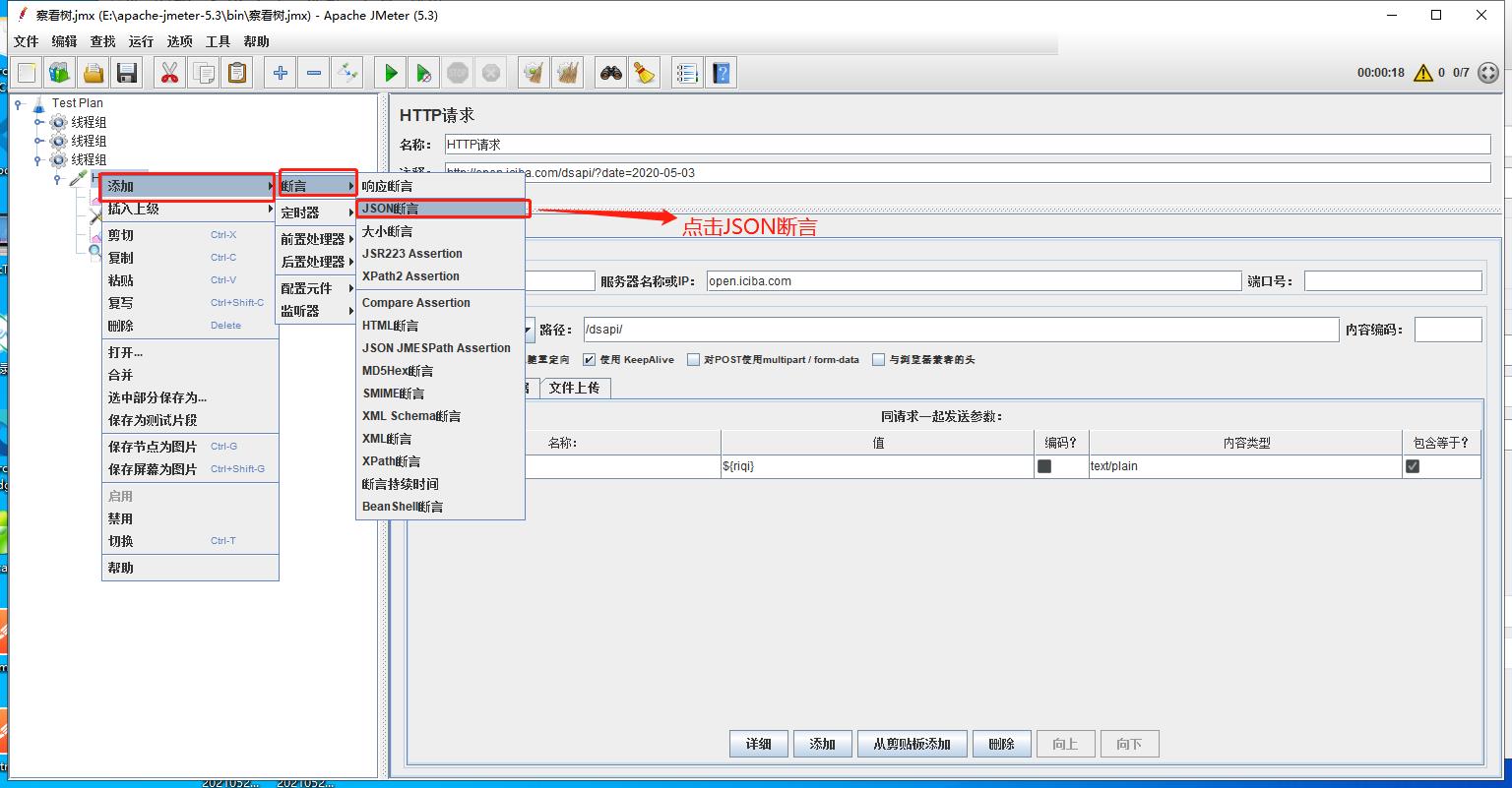
Task: Click the empty 端口号 input field
Action: (1393, 281)
